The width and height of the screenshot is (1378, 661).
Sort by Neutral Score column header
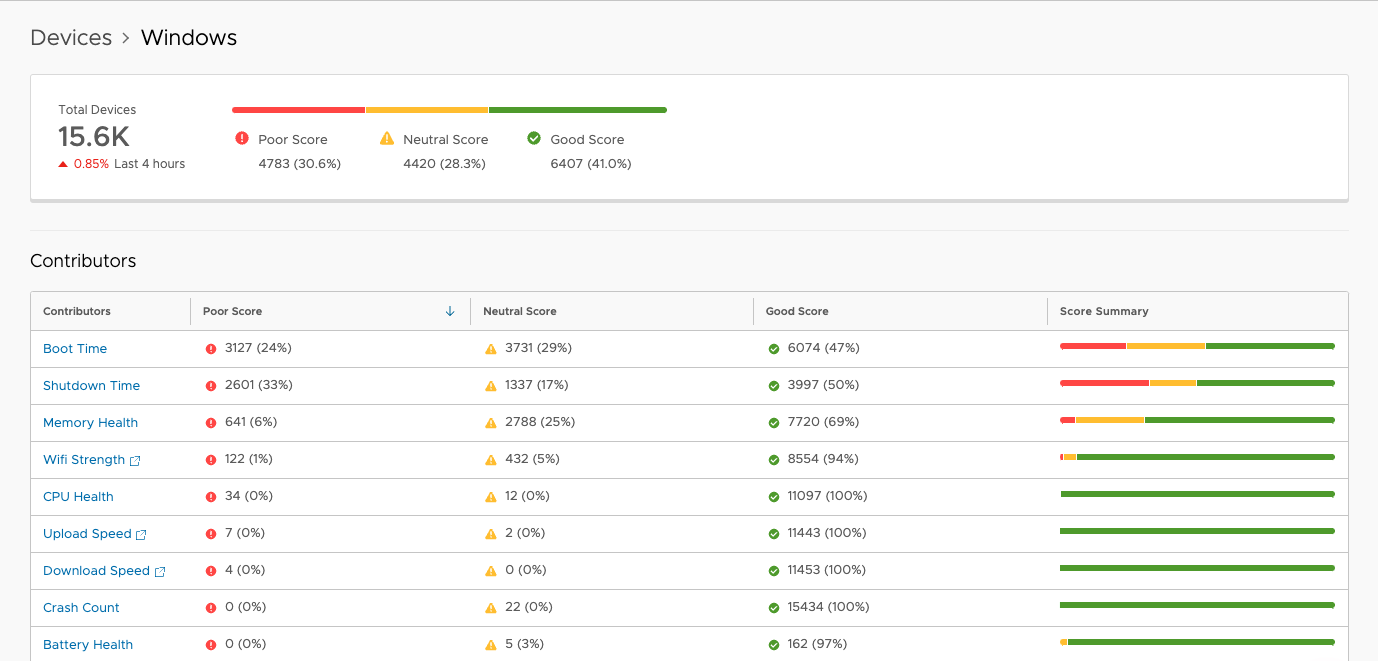(x=520, y=311)
